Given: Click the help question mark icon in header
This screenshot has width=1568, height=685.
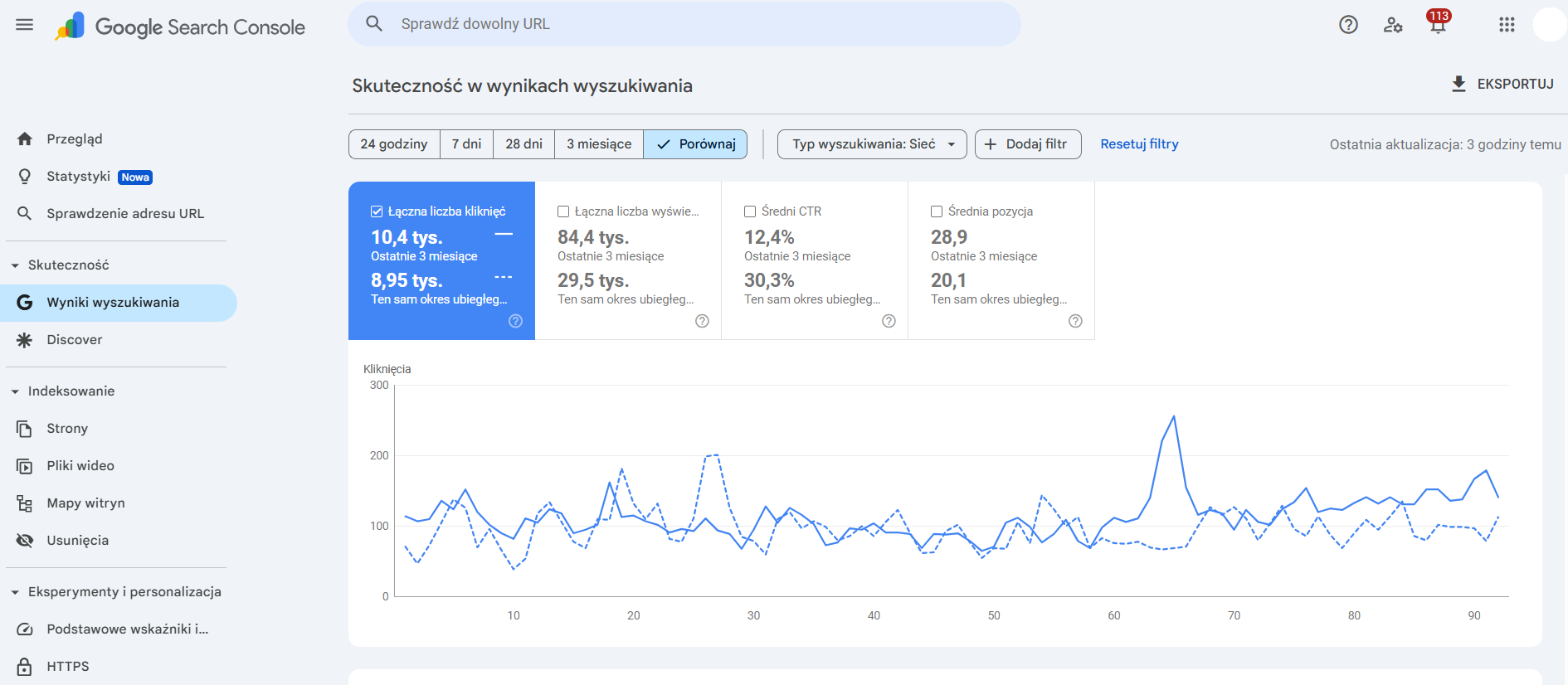Looking at the screenshot, I should pos(1348,25).
